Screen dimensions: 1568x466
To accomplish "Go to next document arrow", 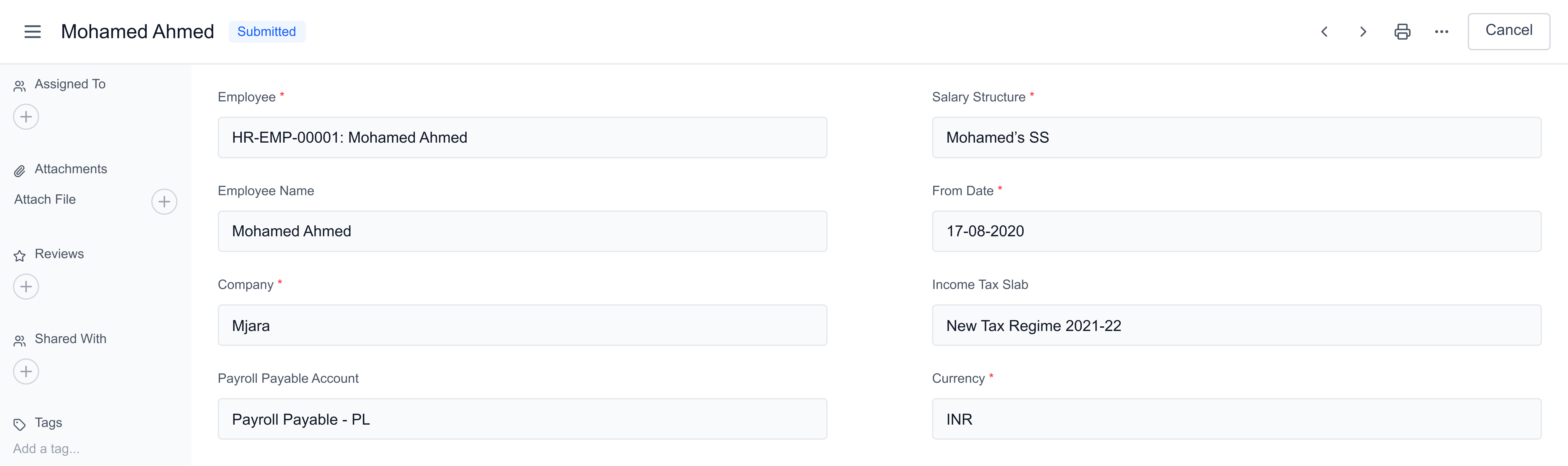I will 1363,32.
